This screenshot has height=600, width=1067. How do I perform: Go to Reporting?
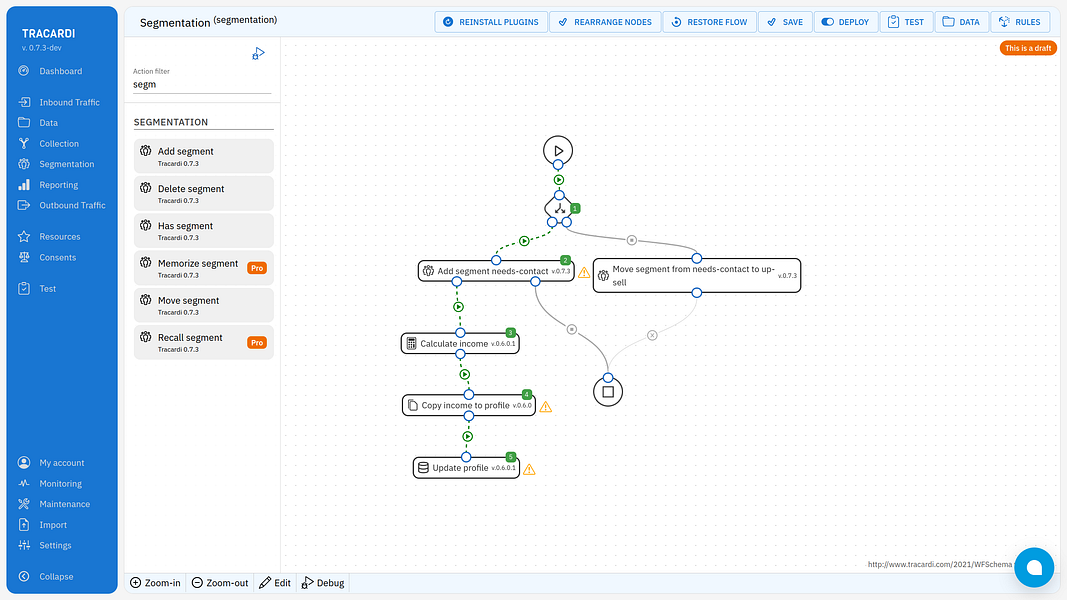(59, 184)
